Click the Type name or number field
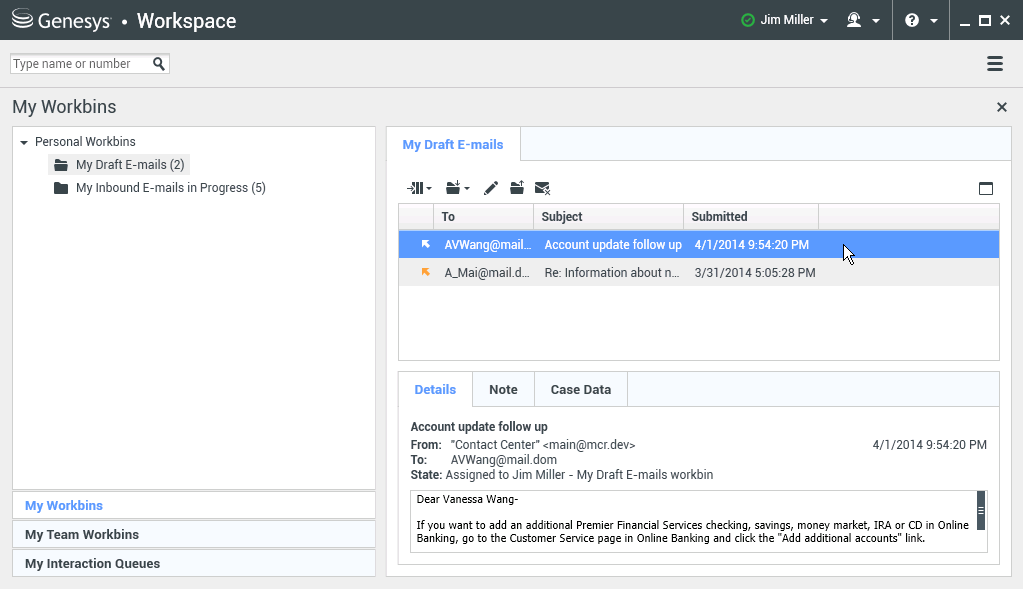The height and width of the screenshot is (589, 1023). pyautogui.click(x=80, y=64)
